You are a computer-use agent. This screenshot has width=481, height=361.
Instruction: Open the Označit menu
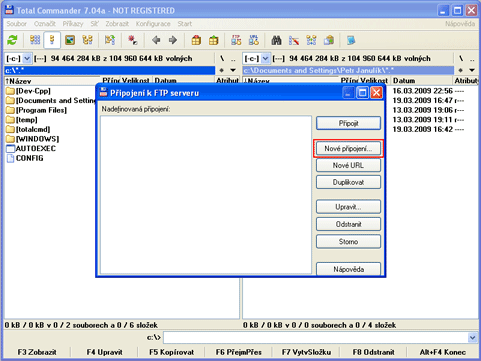coord(45,24)
